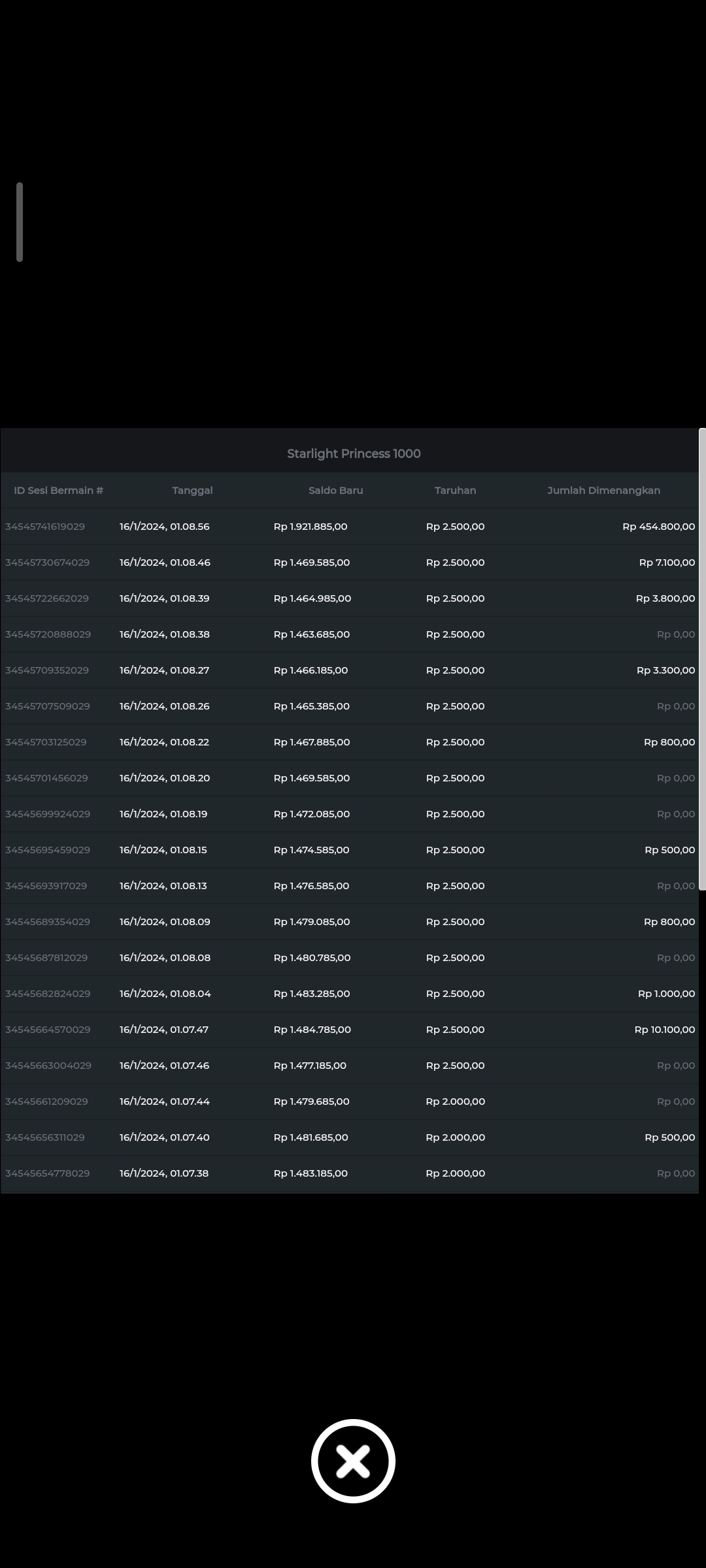
Task: Click the Jumlah Dimenangkan column header
Action: click(x=603, y=490)
